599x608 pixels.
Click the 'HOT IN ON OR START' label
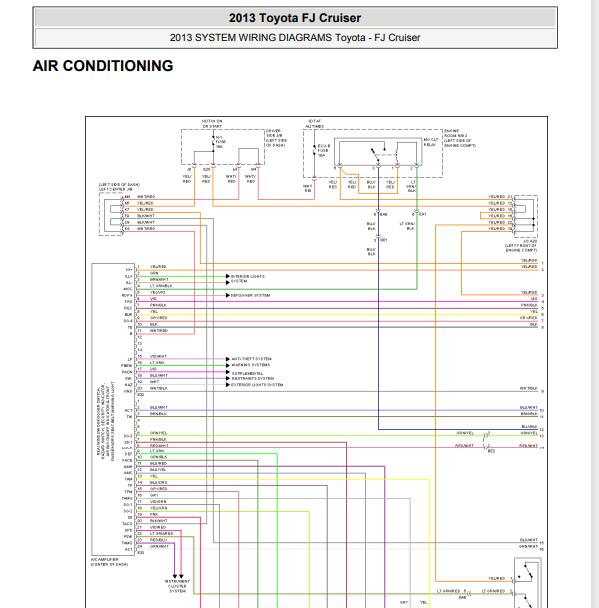coord(212,124)
